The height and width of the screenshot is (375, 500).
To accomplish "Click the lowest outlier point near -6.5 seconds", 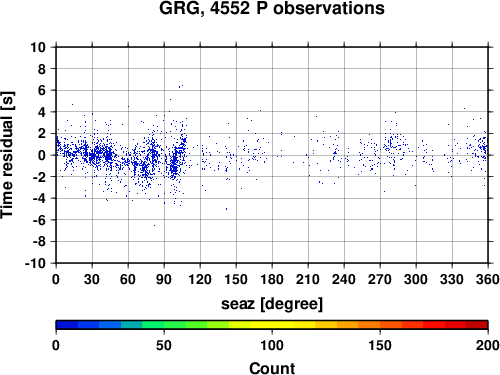I will [x=154, y=225].
